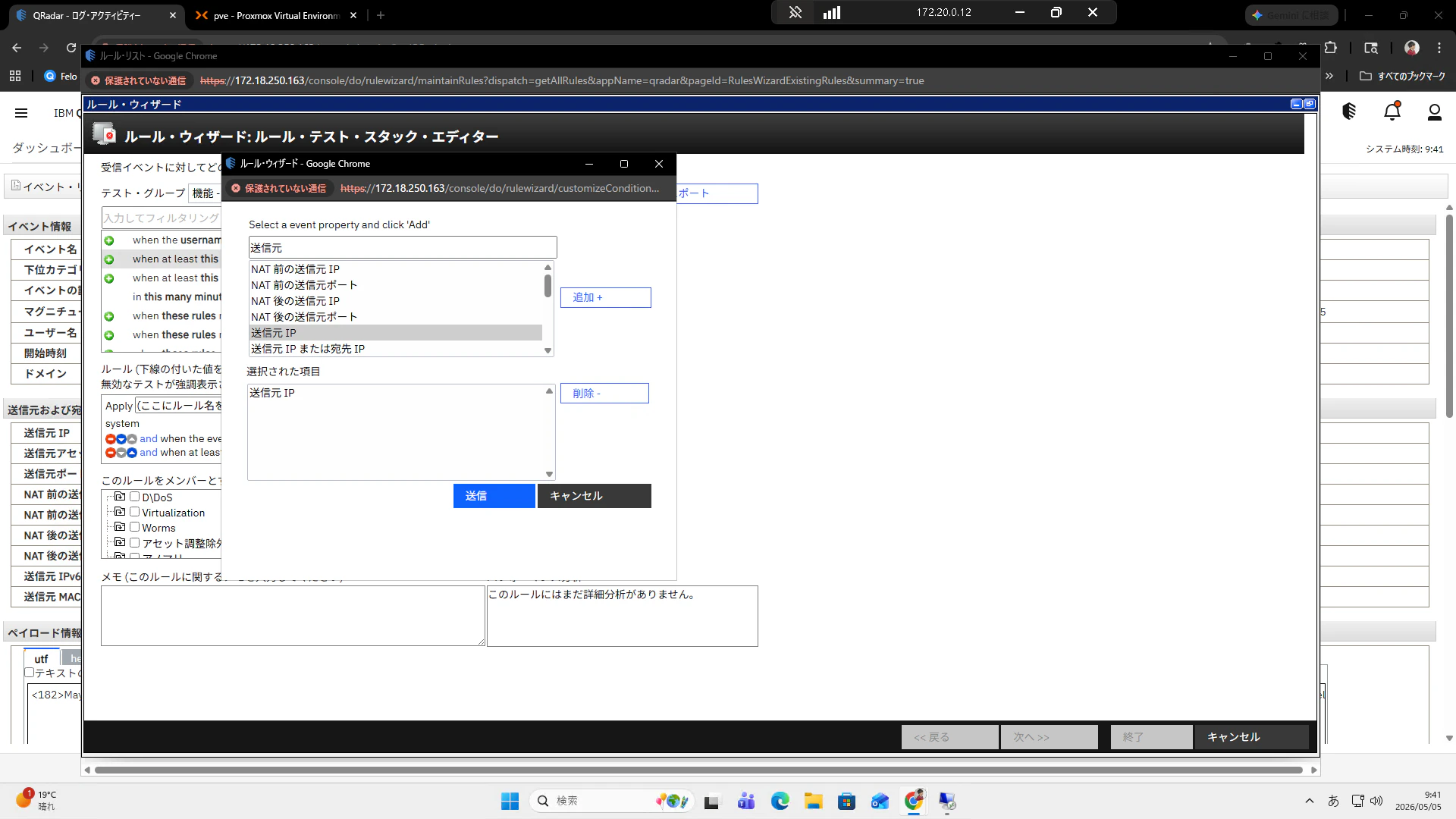Check the Worms group checkbox
The height and width of the screenshot is (819, 1456).
134,527
